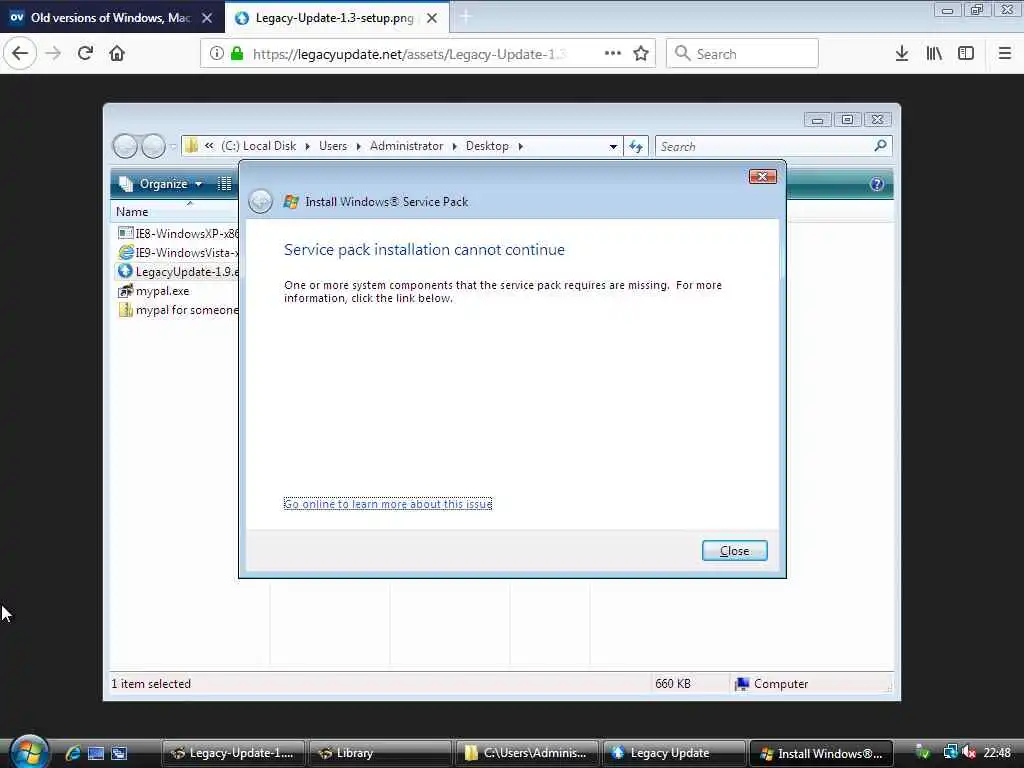Click Close button in Service Pack dialog
The image size is (1024, 768).
734,551
